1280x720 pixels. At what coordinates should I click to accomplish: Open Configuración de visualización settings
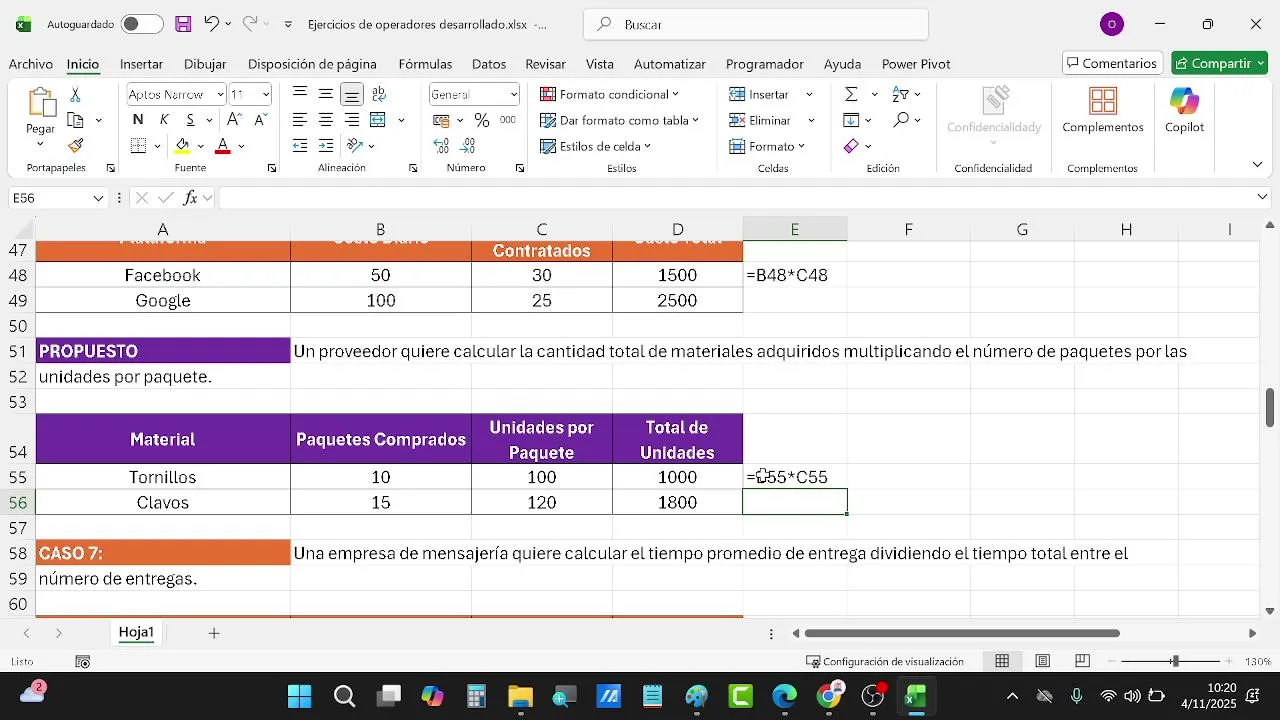(x=885, y=661)
